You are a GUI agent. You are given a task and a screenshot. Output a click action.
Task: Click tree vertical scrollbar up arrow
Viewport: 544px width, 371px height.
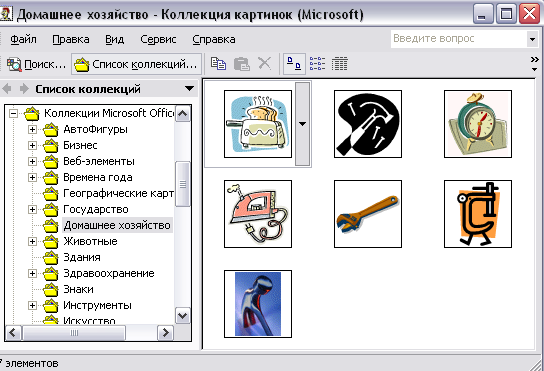[183, 113]
